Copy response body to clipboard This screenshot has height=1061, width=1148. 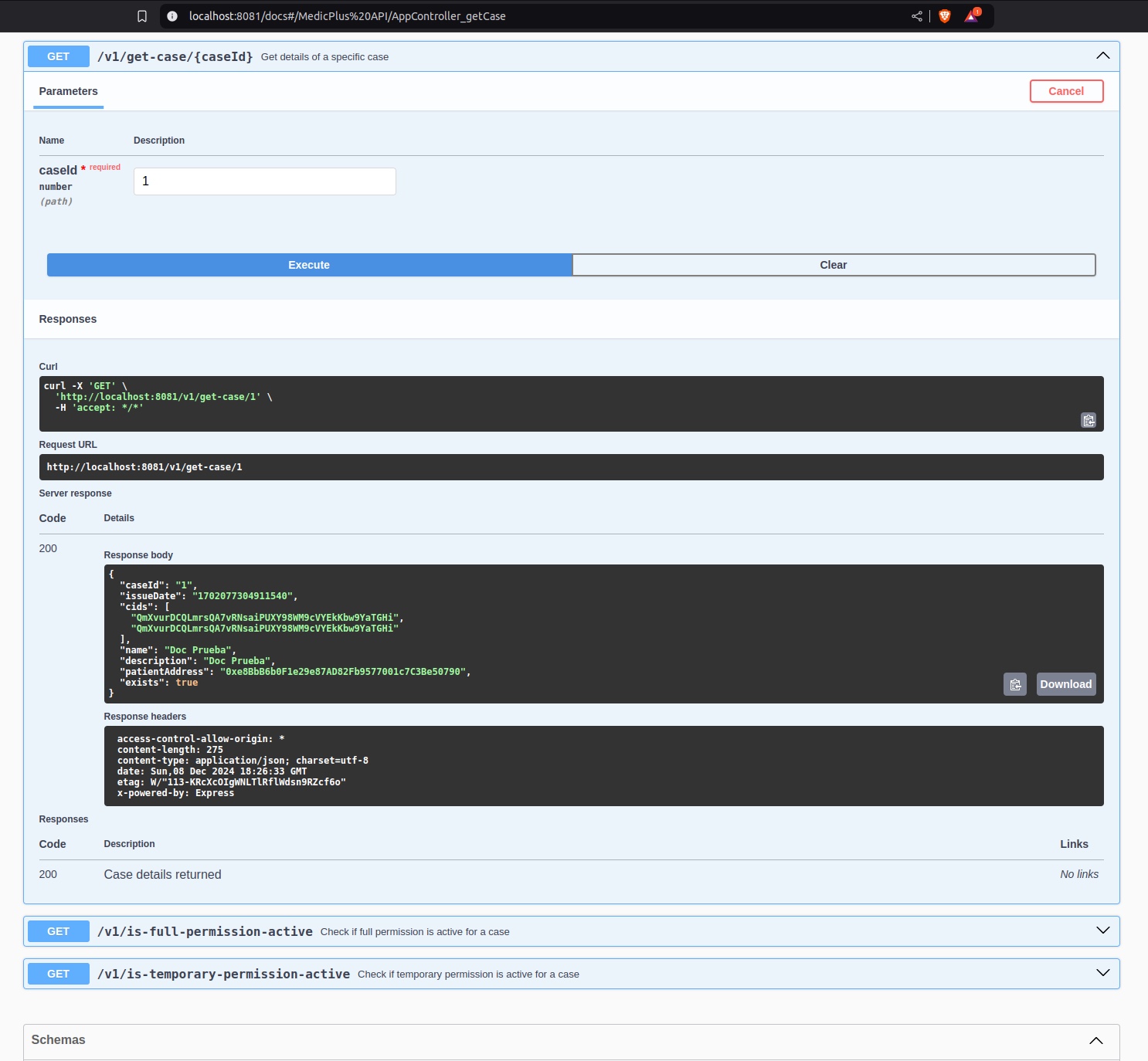tap(1015, 684)
